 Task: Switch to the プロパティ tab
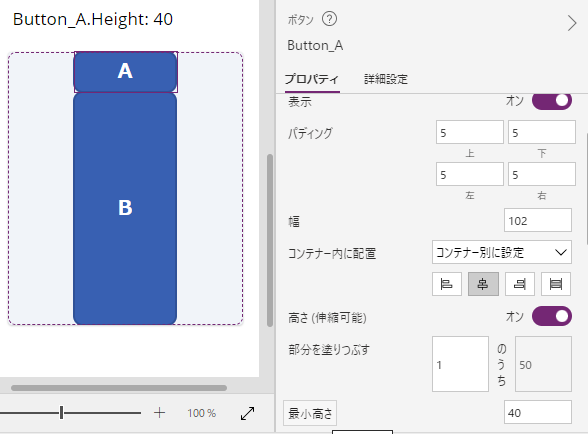coord(312,79)
